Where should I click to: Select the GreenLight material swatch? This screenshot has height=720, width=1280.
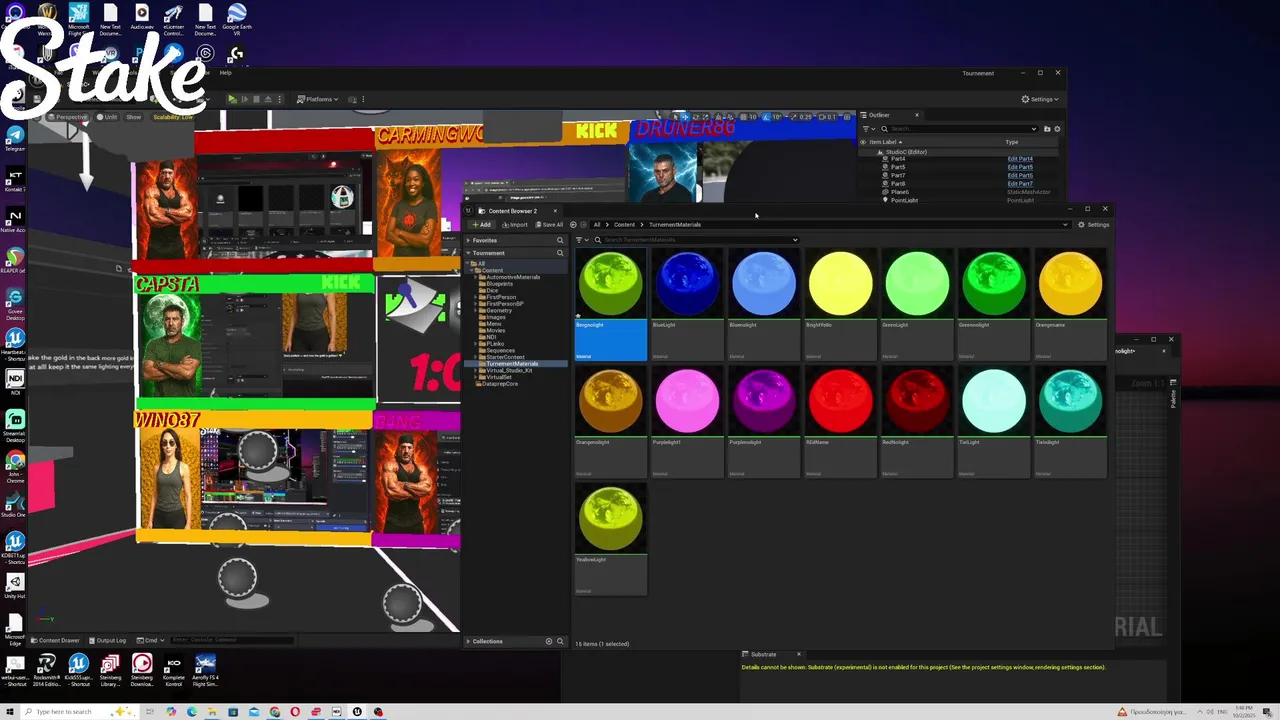coord(917,284)
